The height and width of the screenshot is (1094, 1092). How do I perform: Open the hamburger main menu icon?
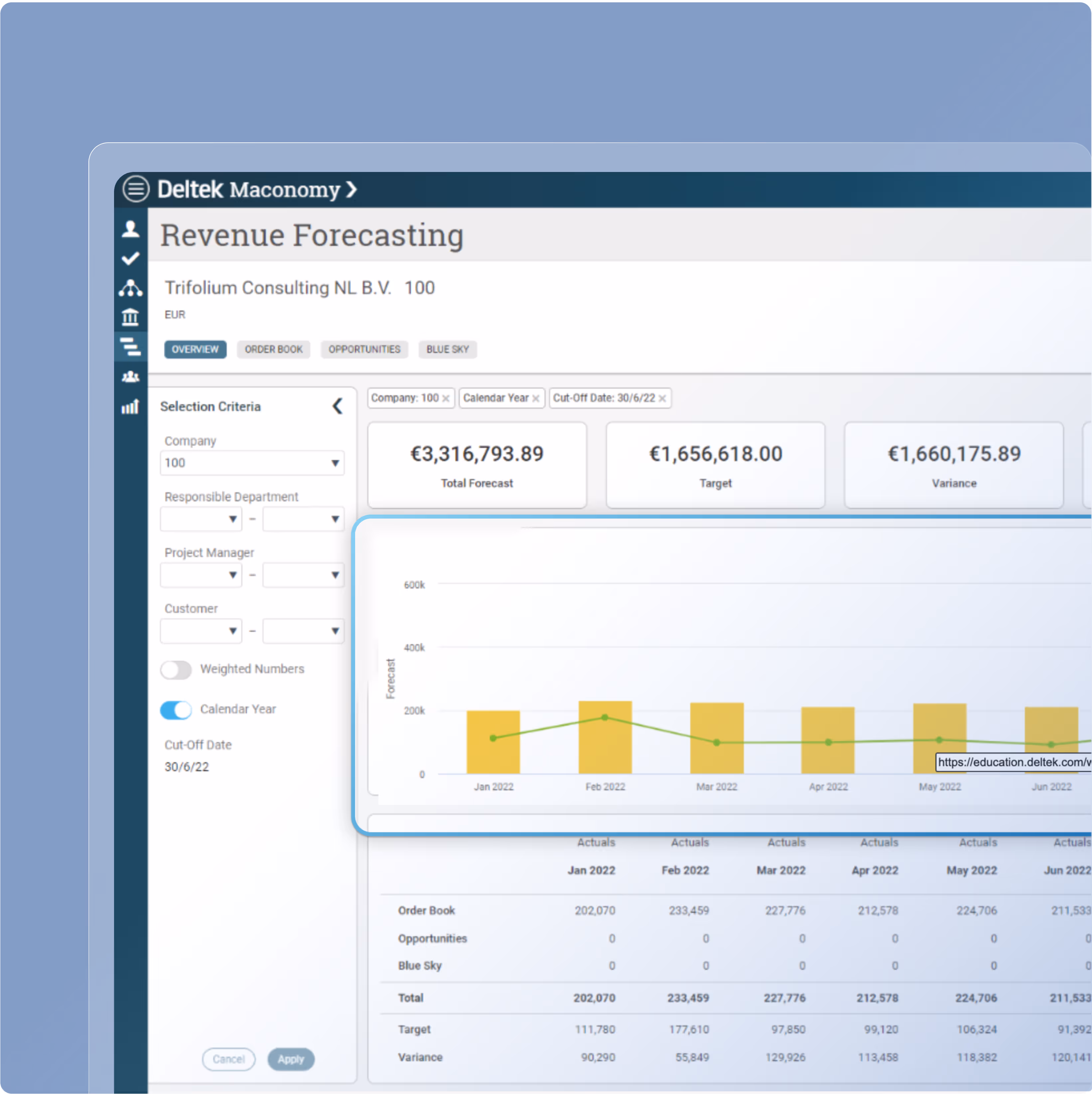tap(136, 189)
